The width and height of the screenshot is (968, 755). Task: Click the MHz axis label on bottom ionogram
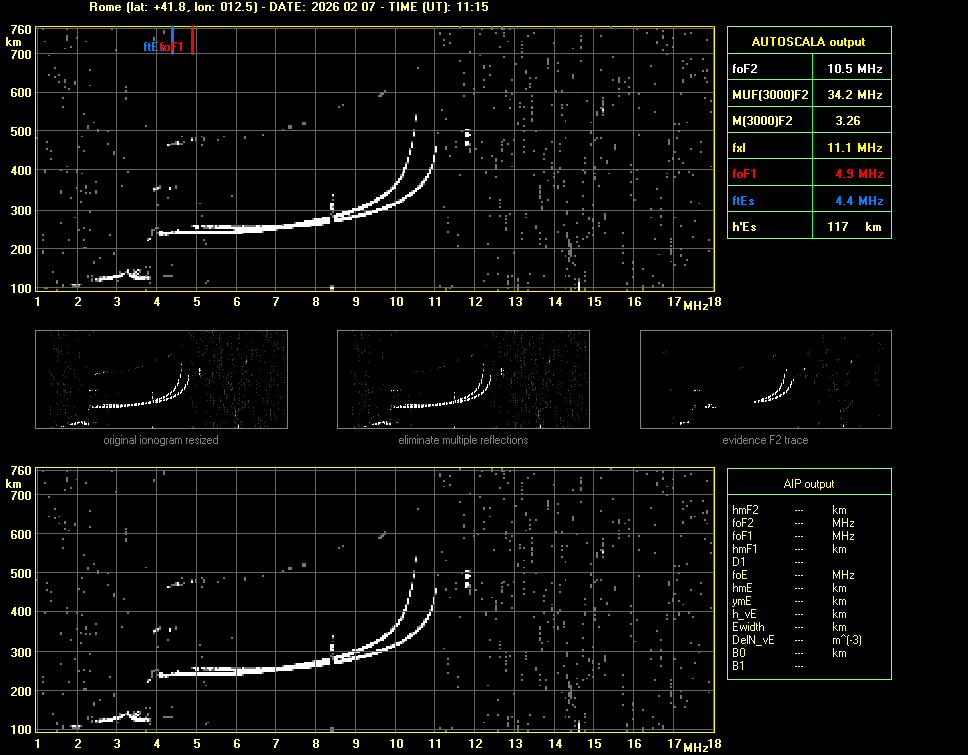pos(695,746)
